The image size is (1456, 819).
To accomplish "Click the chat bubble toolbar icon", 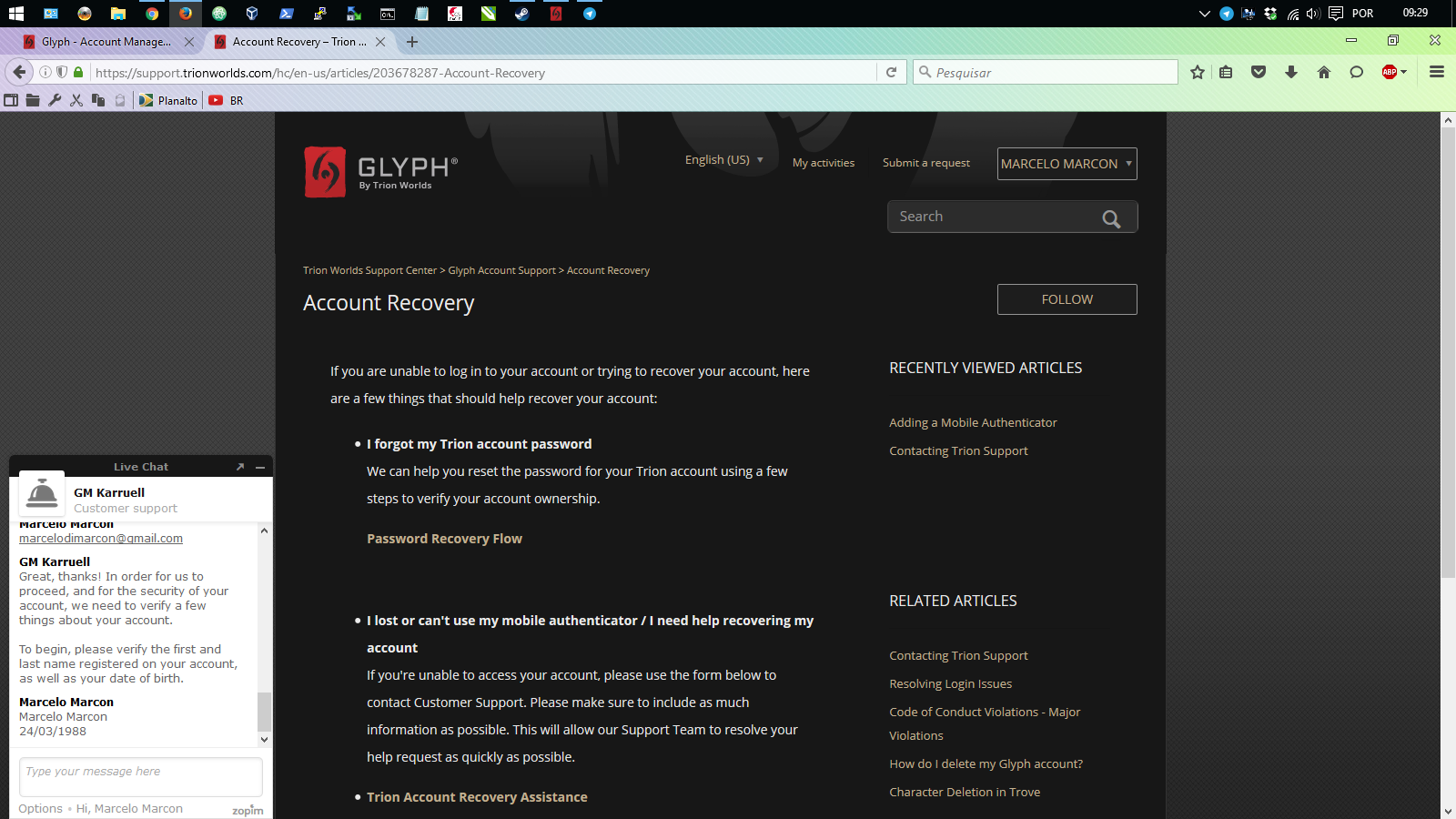I will (1357, 72).
